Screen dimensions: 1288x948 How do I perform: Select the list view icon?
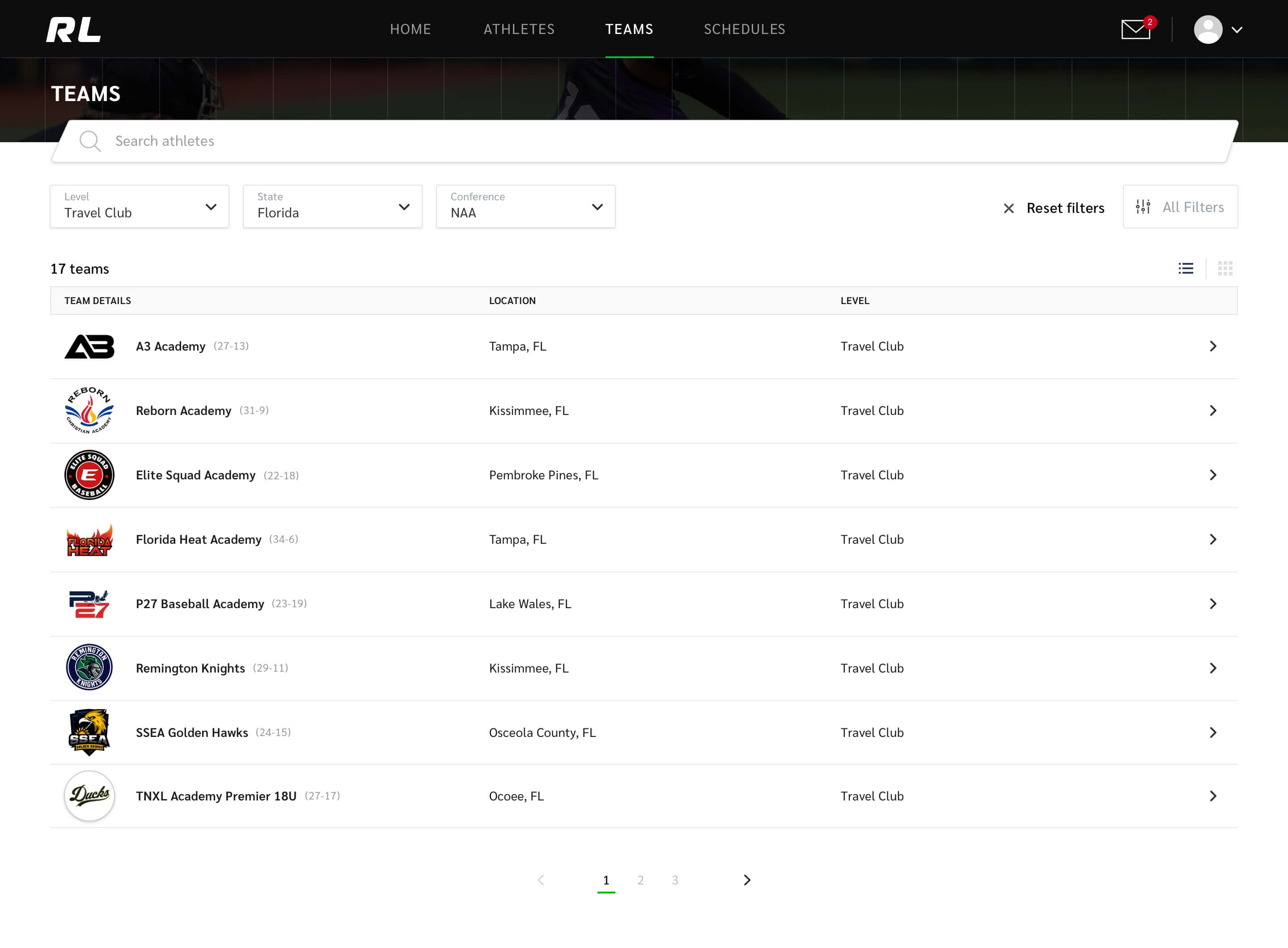(x=1186, y=268)
